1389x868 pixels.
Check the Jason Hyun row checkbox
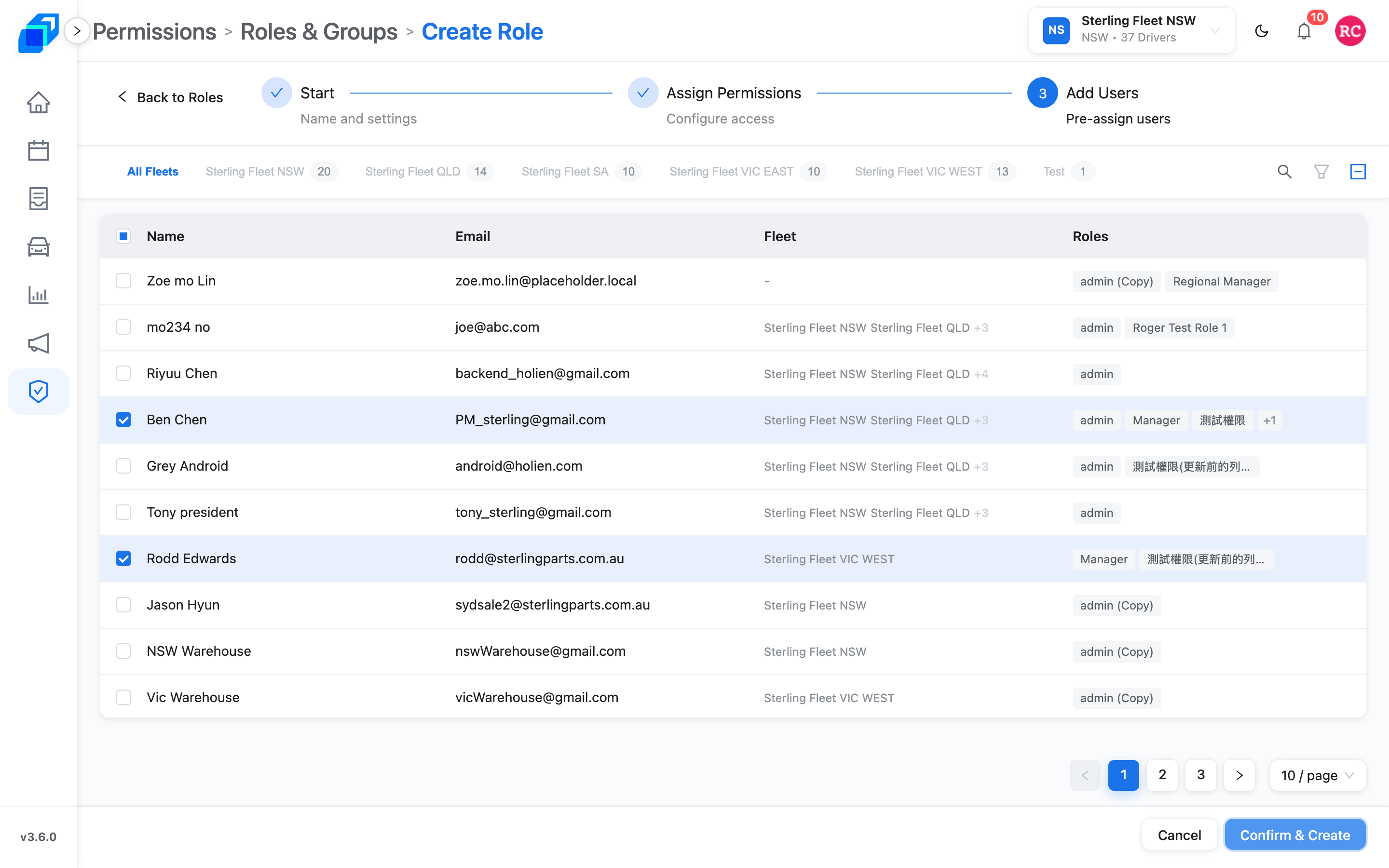coord(123,605)
